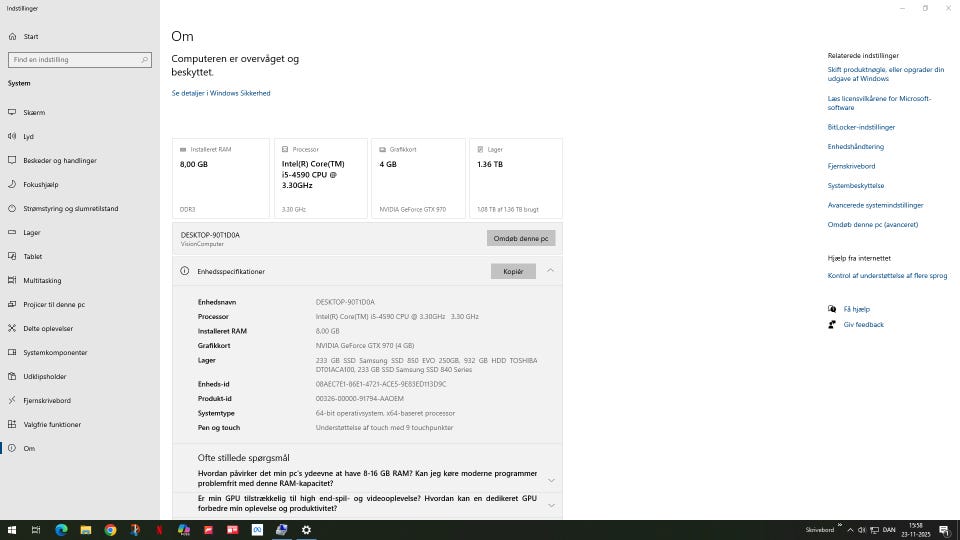Viewport: 960px width, 540px height.
Task: Open Tablet settings
Action: point(80,256)
